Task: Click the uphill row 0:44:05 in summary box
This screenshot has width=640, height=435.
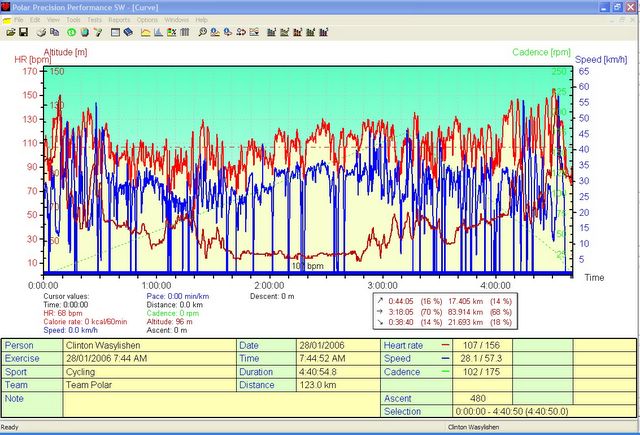Action: pos(445,301)
